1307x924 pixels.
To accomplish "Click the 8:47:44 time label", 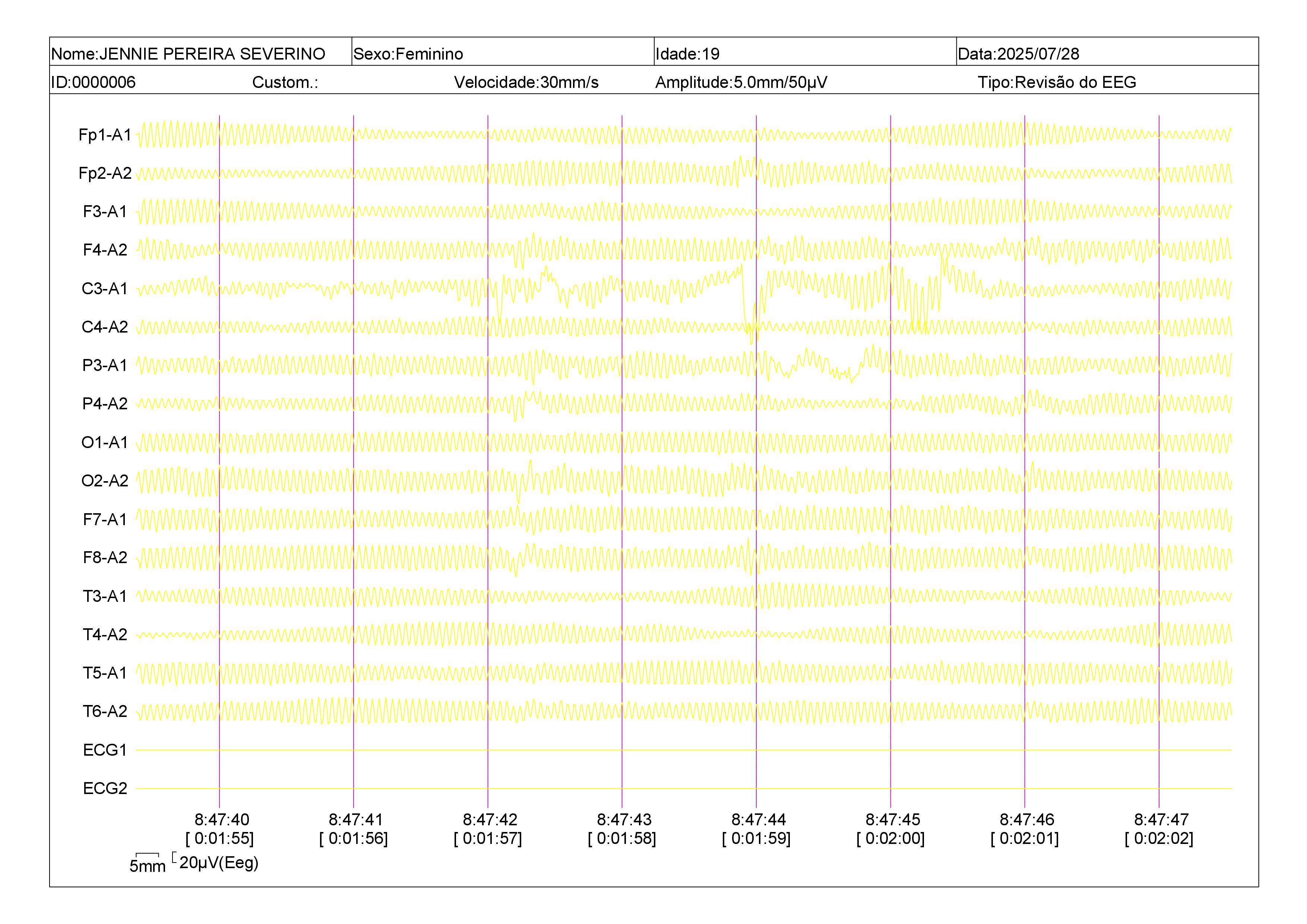I will tap(759, 820).
